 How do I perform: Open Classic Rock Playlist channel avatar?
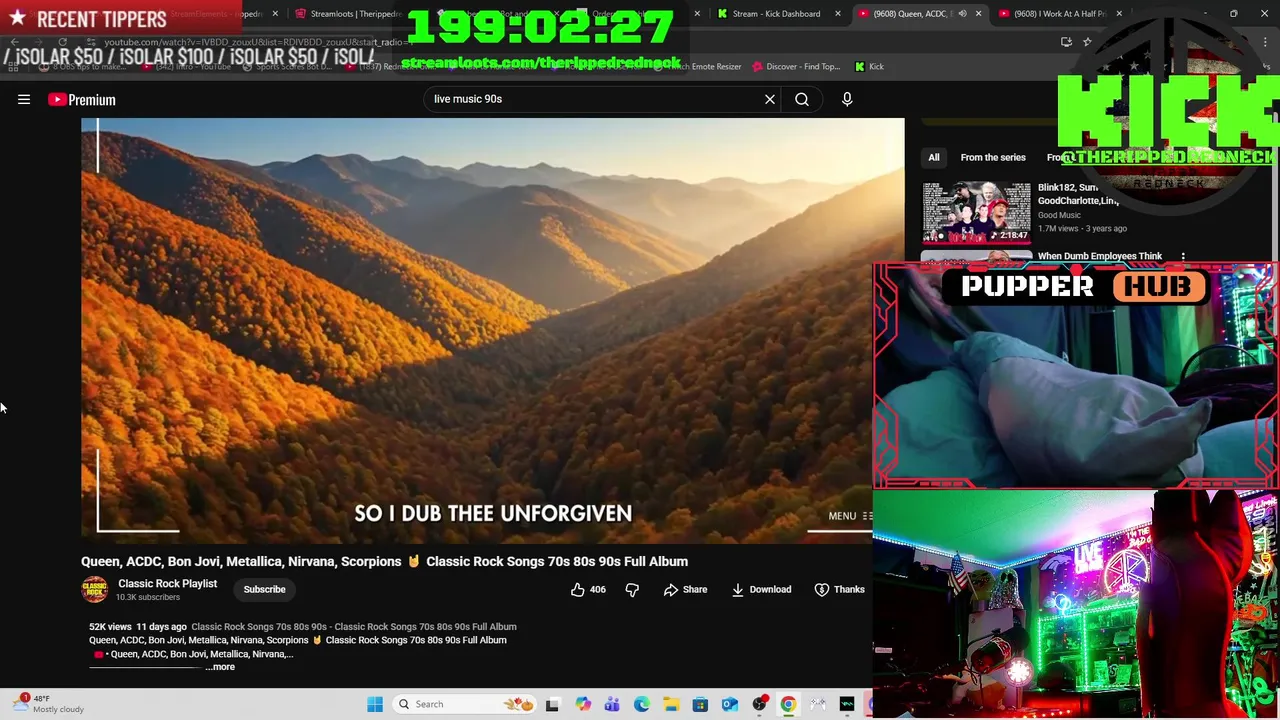pyautogui.click(x=95, y=590)
